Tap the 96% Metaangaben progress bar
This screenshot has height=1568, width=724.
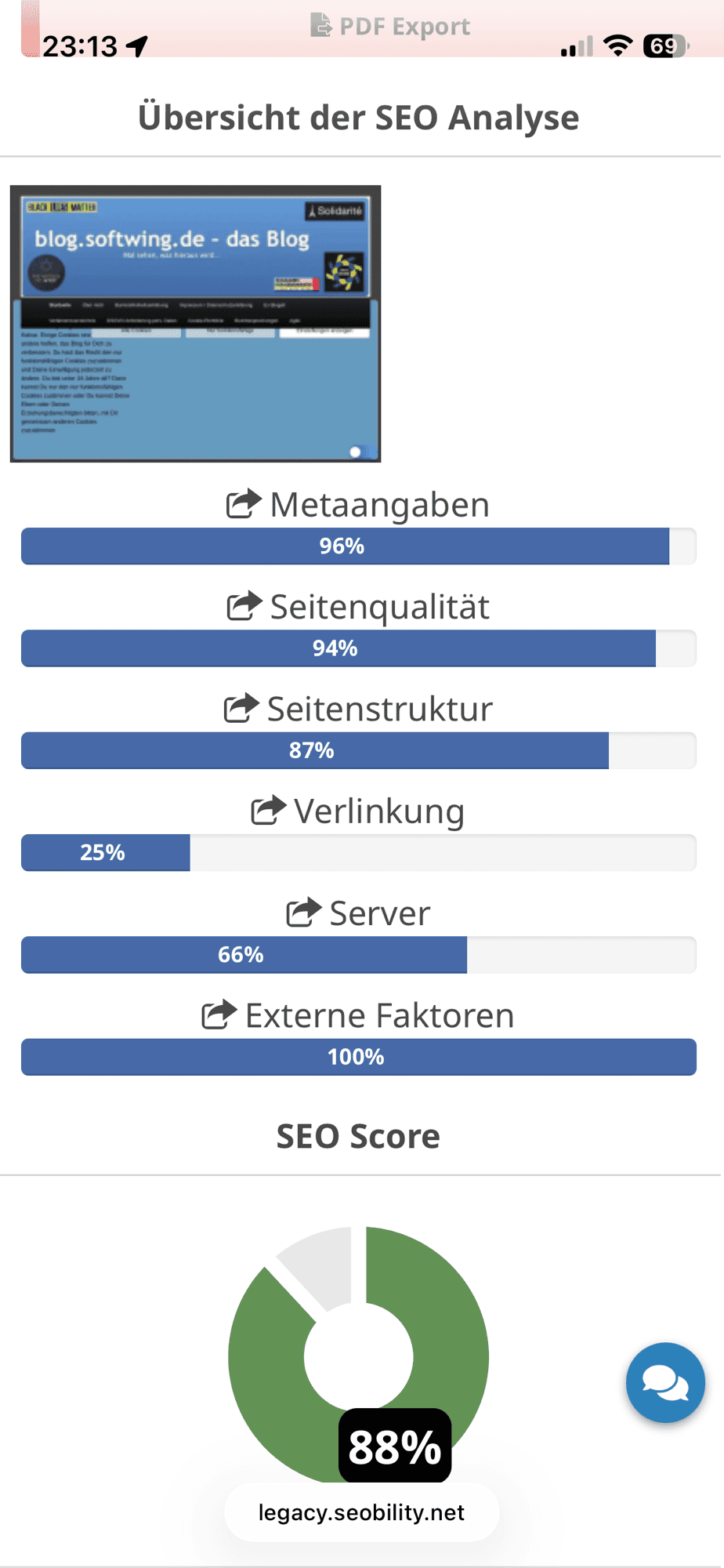pyautogui.click(x=341, y=546)
